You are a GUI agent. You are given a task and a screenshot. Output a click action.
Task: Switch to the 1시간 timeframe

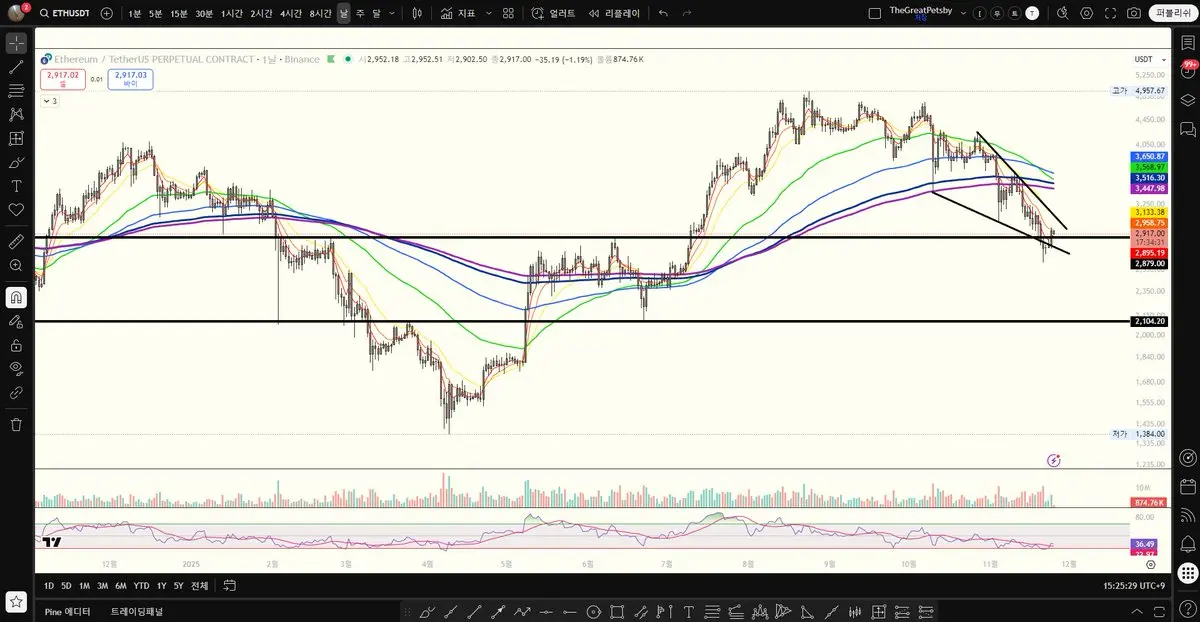tap(232, 13)
